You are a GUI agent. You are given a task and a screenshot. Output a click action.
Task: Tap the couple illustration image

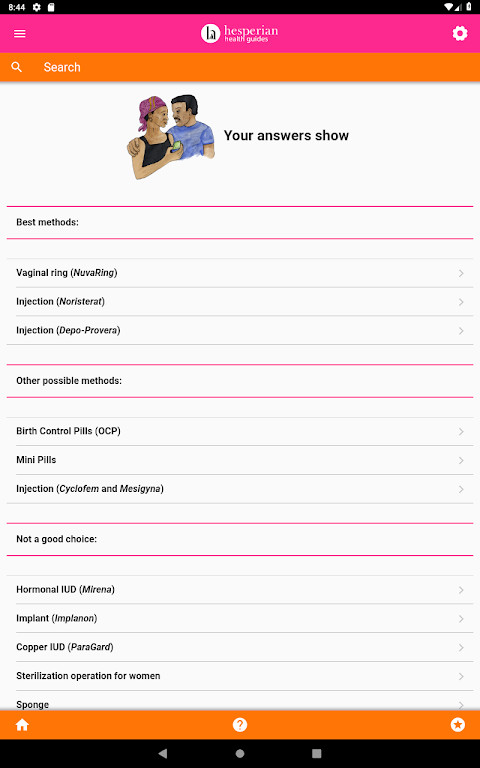coord(171,137)
